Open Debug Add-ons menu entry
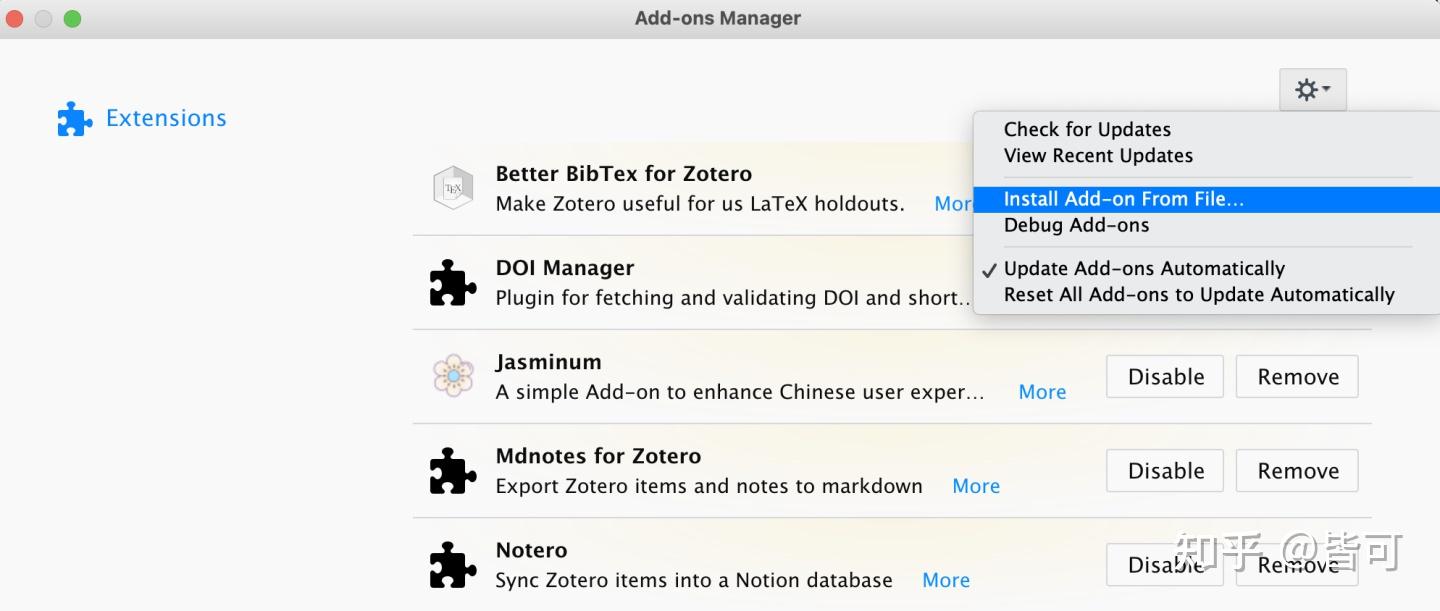Screen dimensions: 1440x611 coord(1076,225)
